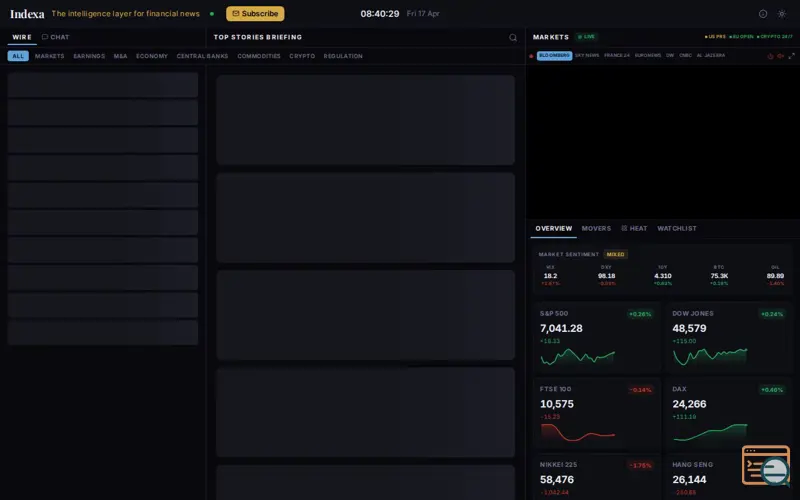Select the ALL filter chip
The height and width of the screenshot is (500, 800).
point(18,56)
